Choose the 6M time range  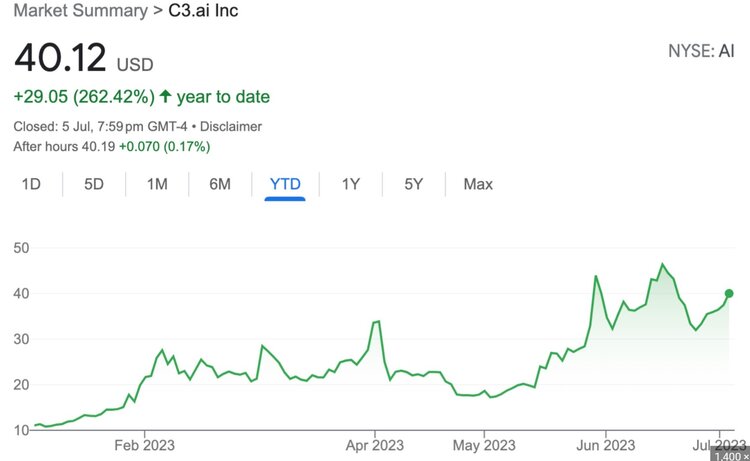pyautogui.click(x=220, y=184)
